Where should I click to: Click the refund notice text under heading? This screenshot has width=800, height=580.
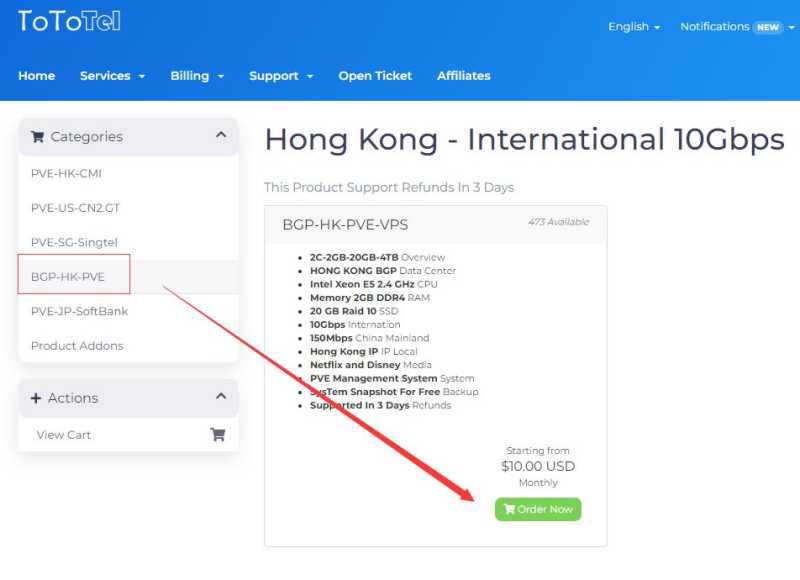pos(389,188)
